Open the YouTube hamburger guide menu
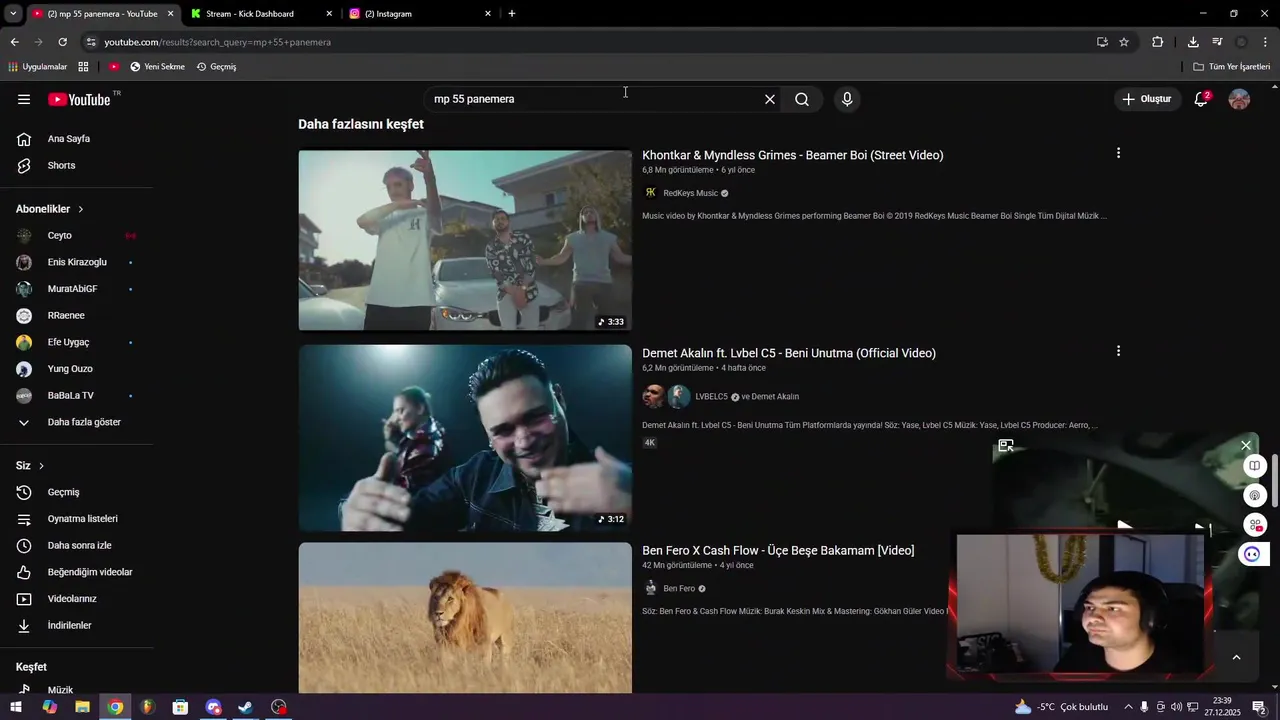1280x720 pixels. tap(24, 99)
